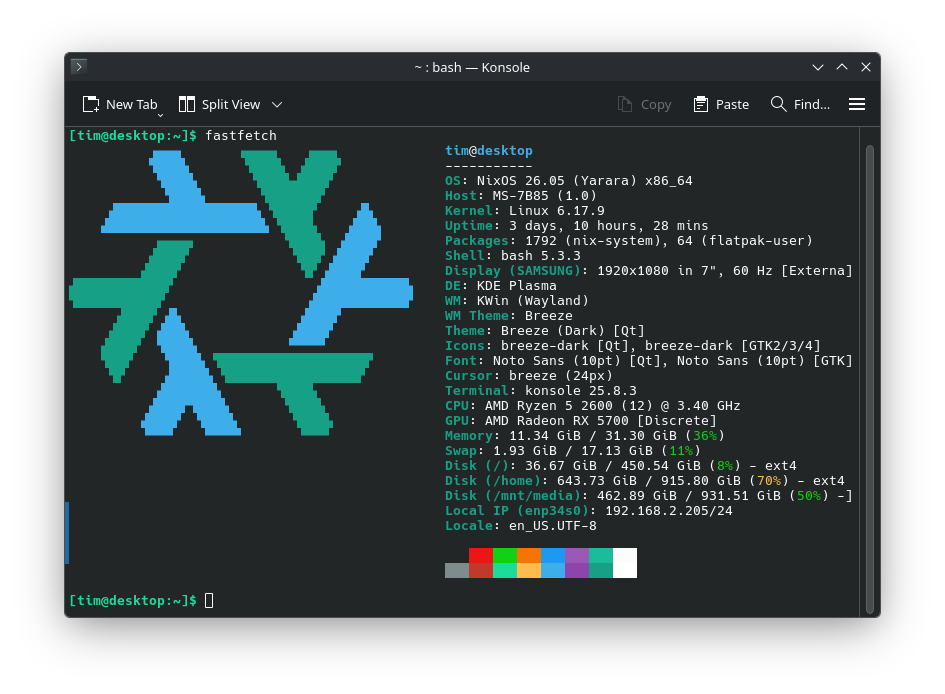Click the Split View toolbar button
Image resolution: width=945 pixels, height=694 pixels.
(219, 104)
